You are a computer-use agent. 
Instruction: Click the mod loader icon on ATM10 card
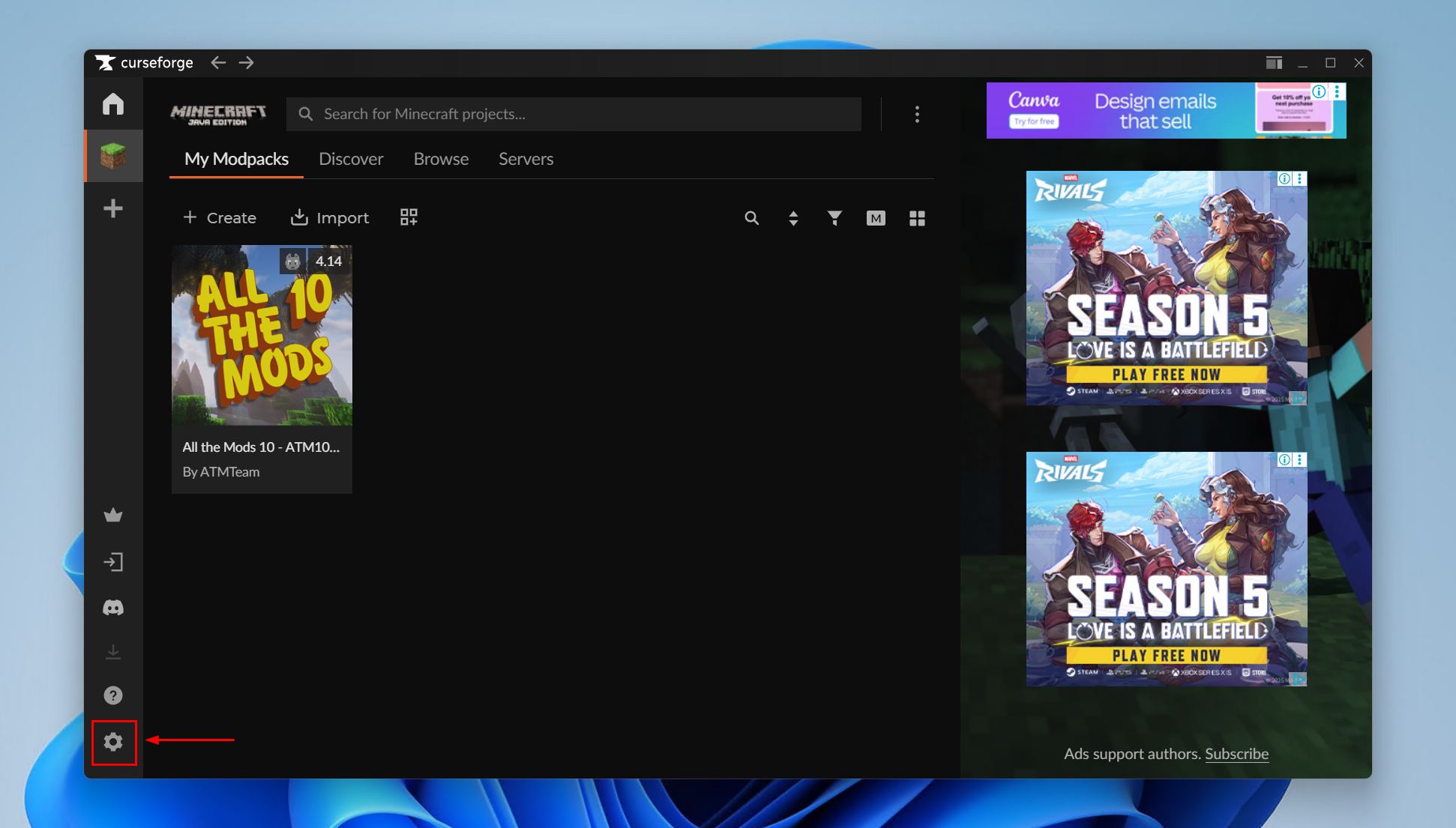[x=292, y=261]
